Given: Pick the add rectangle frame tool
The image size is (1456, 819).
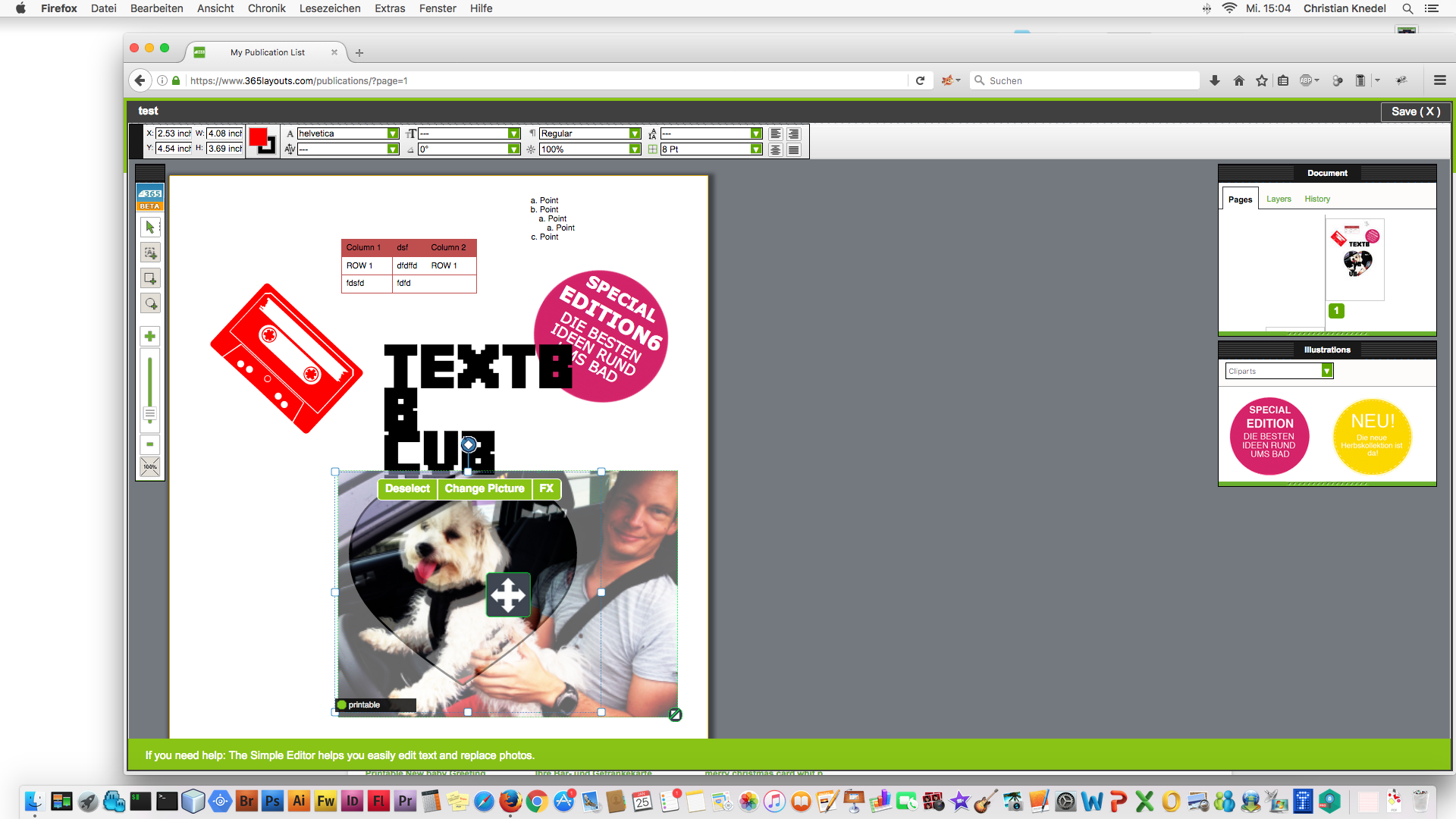Looking at the screenshot, I should (x=149, y=278).
